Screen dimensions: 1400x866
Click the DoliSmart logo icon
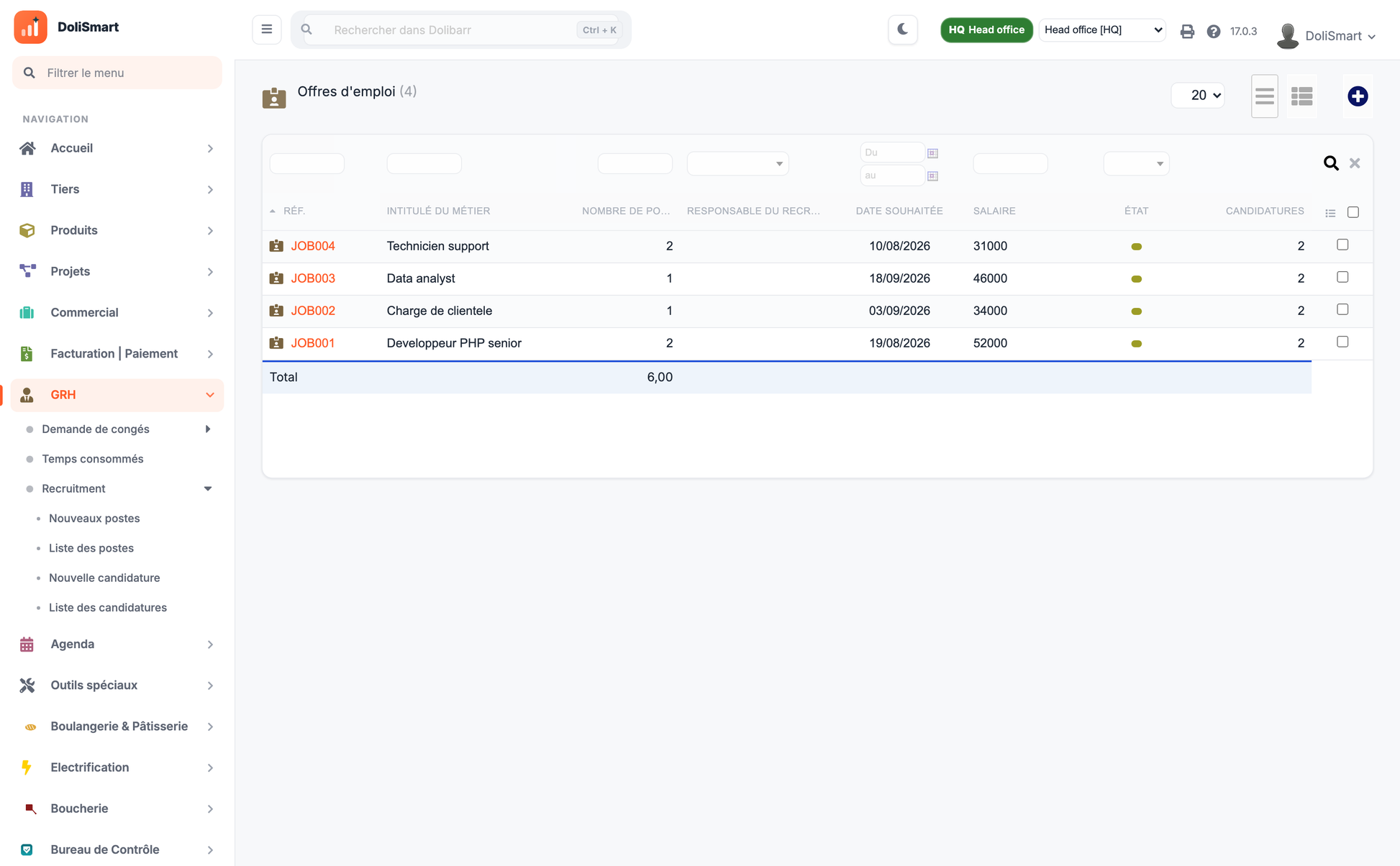click(30, 27)
